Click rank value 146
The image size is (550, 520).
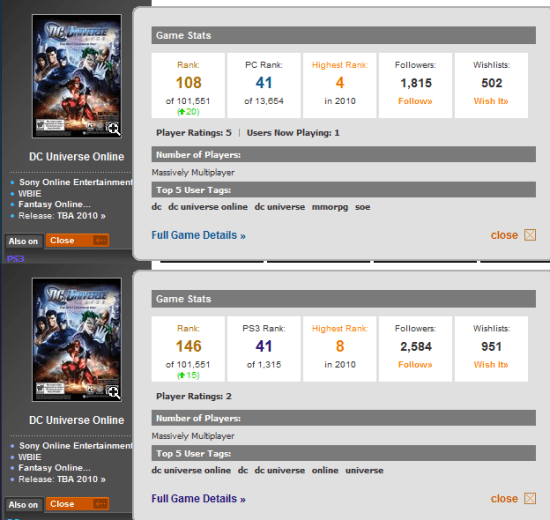click(188, 346)
